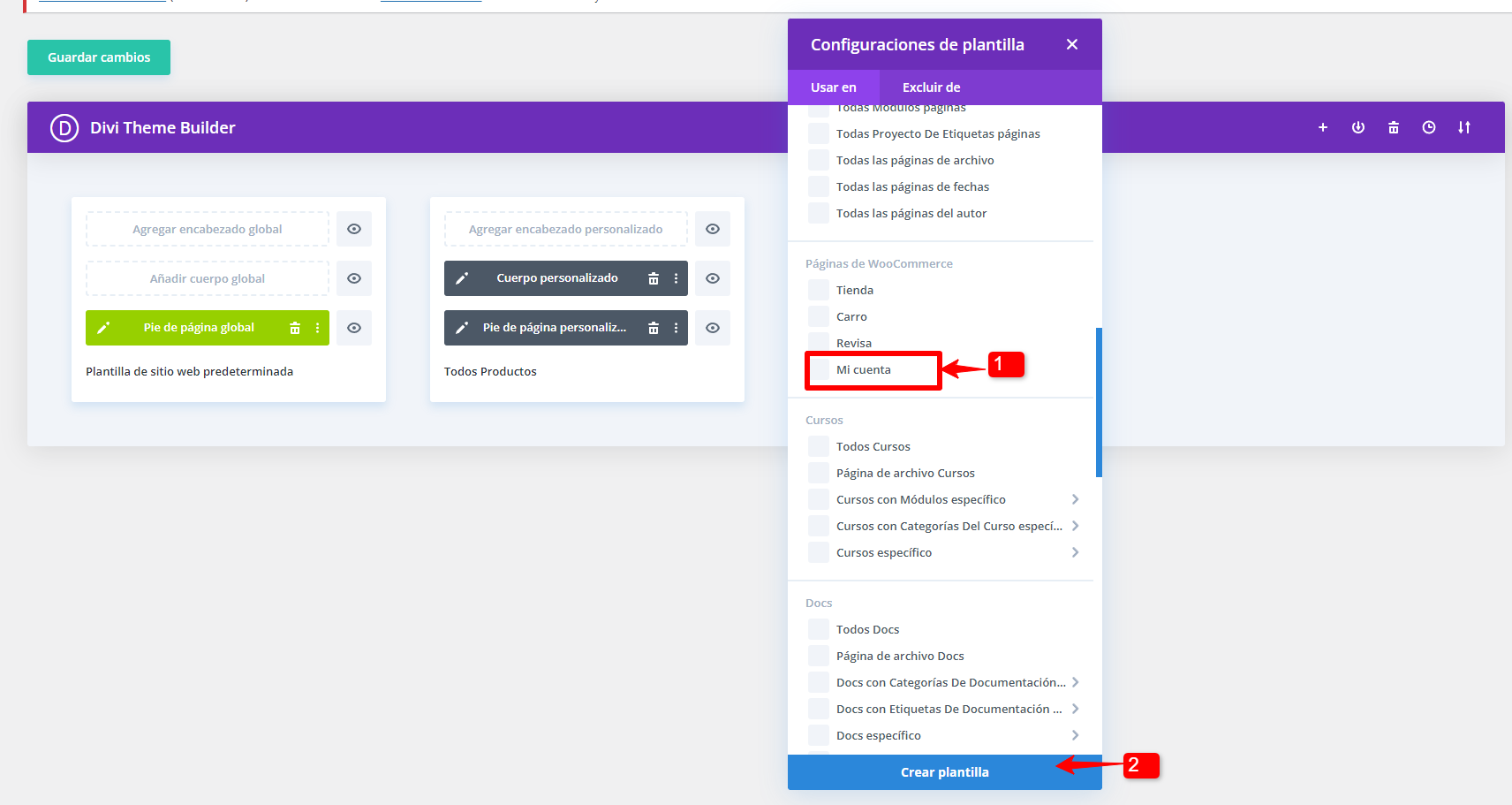Screen dimensions: 1512x805
Task: Edit Pie de página personalizado pencil
Action: tap(462, 328)
